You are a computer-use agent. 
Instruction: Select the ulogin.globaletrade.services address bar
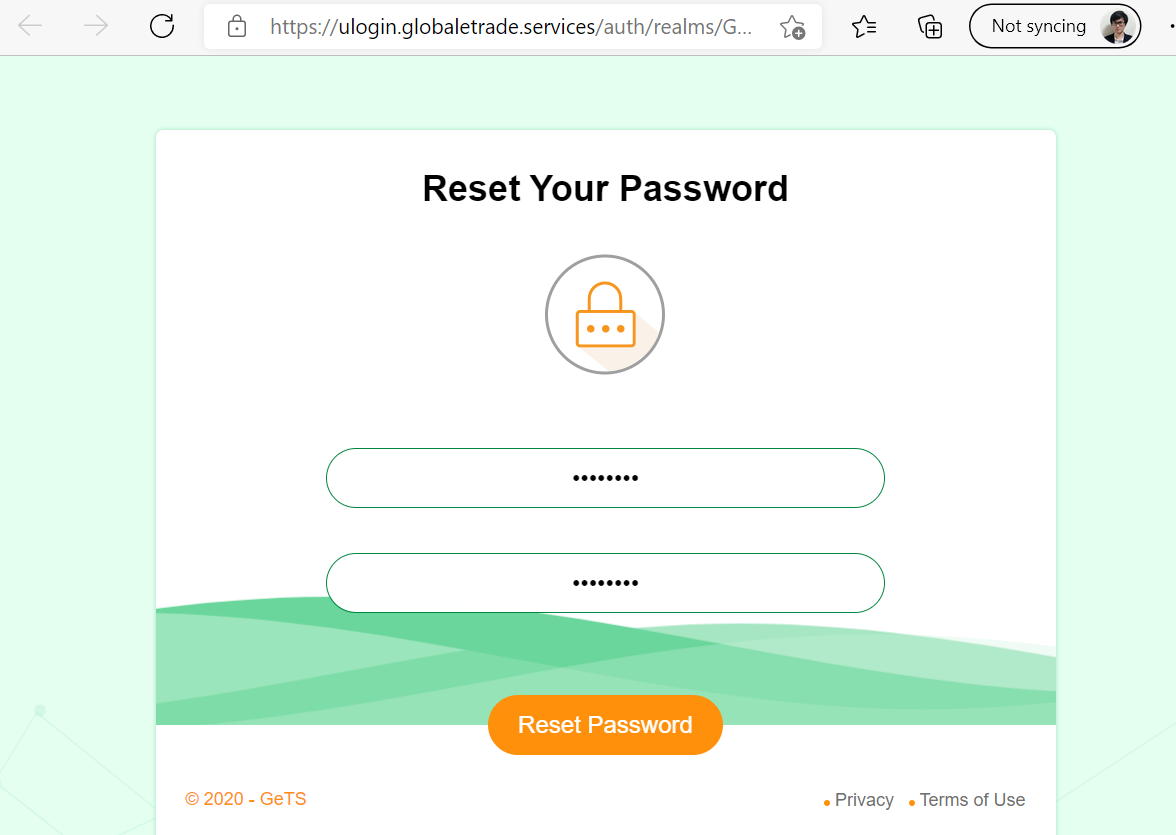point(510,26)
